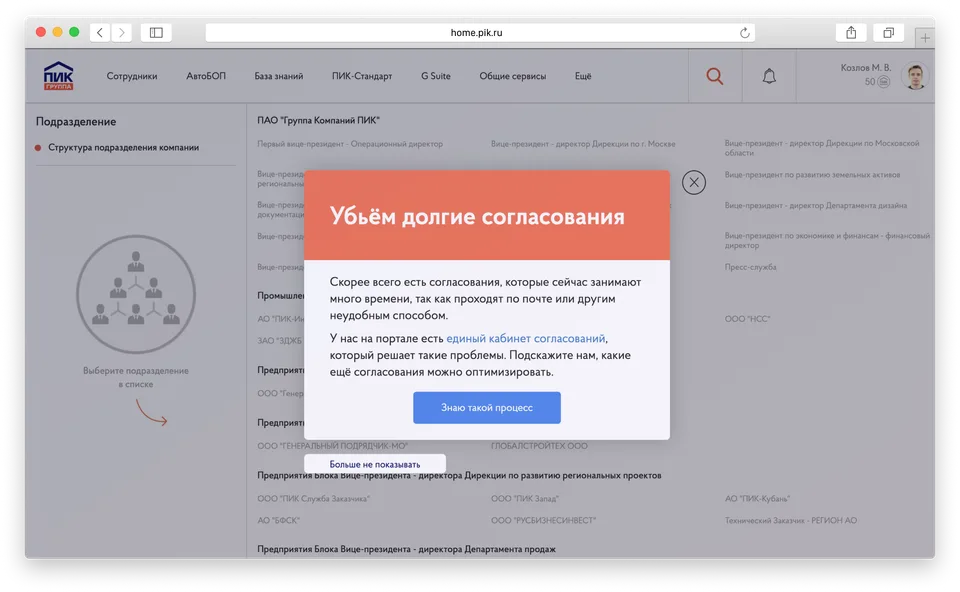
Task: Click the PIK Group logo
Action: coord(58,76)
